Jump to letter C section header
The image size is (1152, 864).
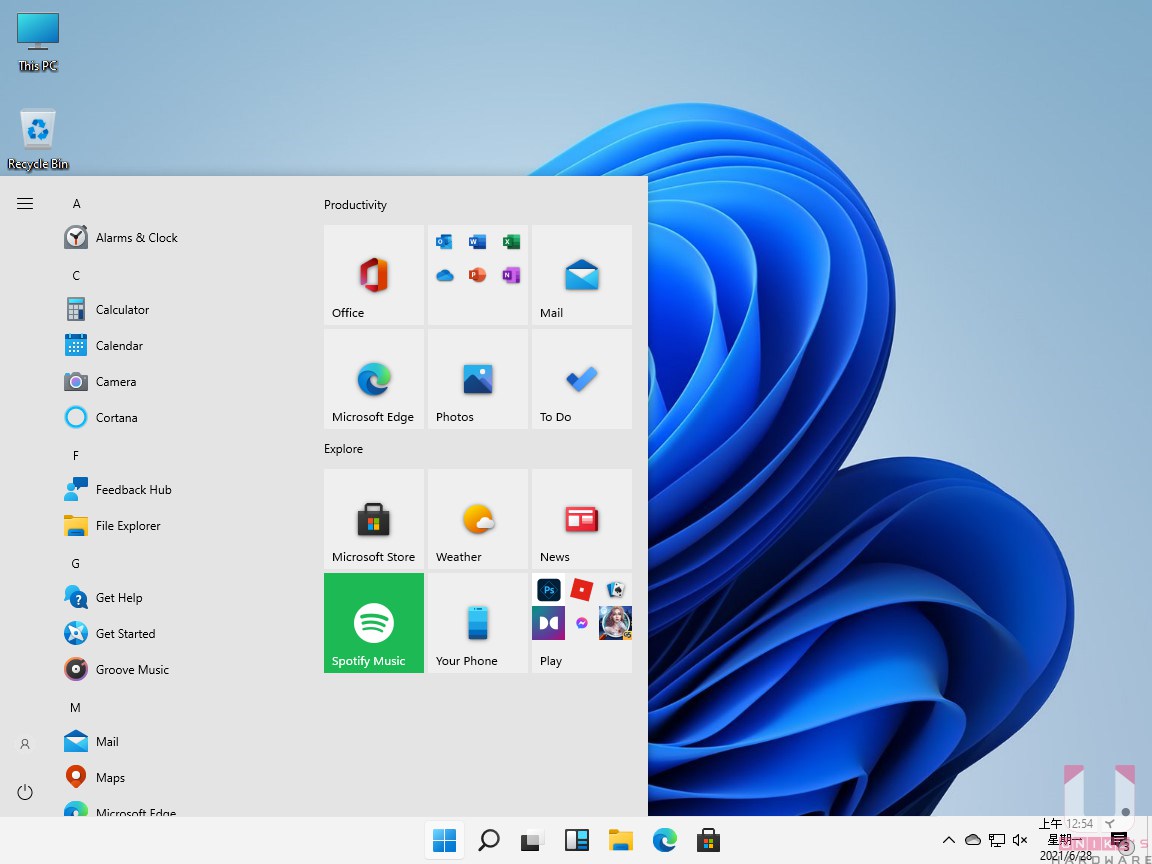tap(76, 276)
